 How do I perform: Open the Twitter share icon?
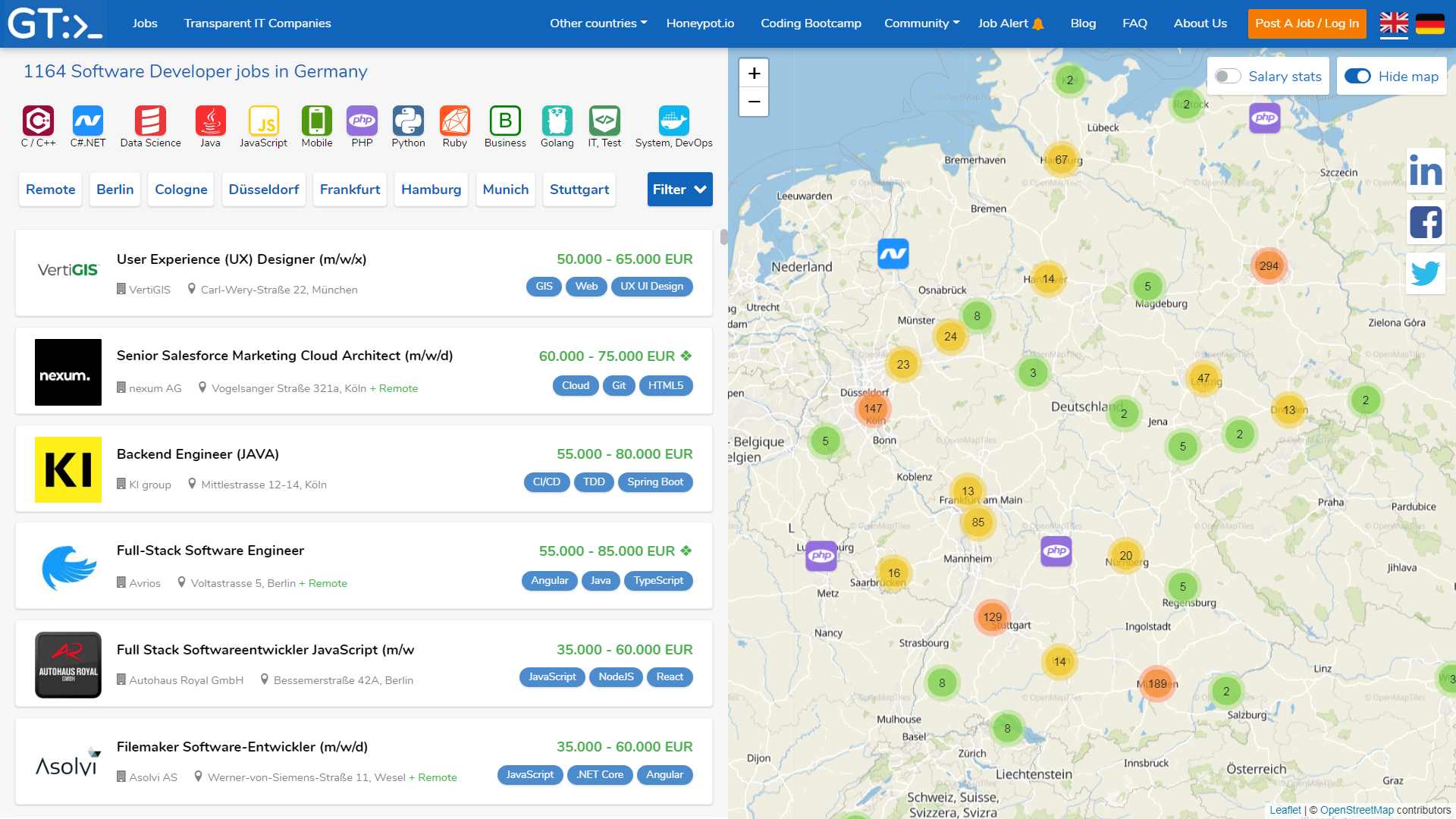point(1426,273)
